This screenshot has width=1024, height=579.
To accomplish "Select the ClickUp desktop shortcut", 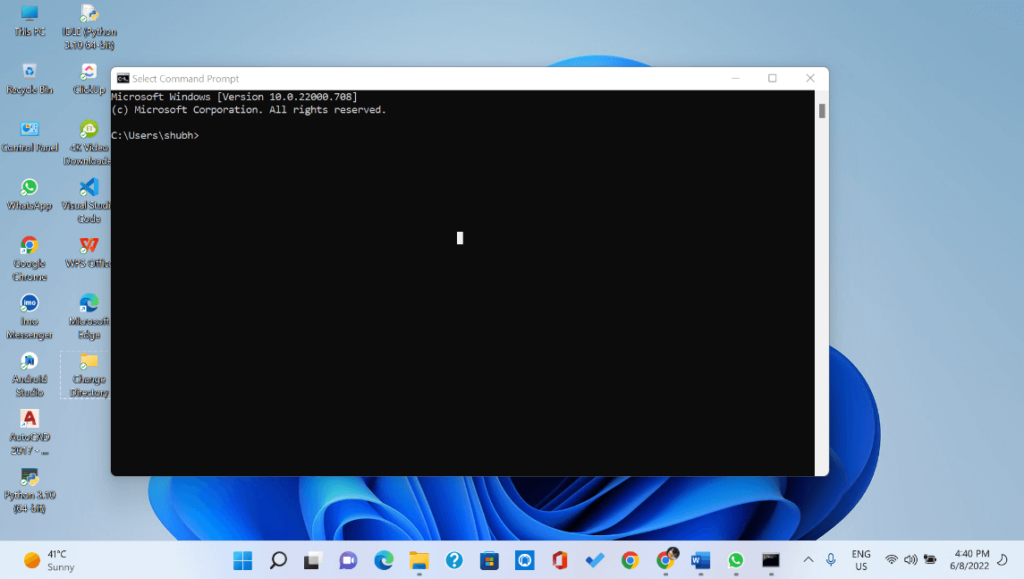I will pyautogui.click(x=89, y=79).
